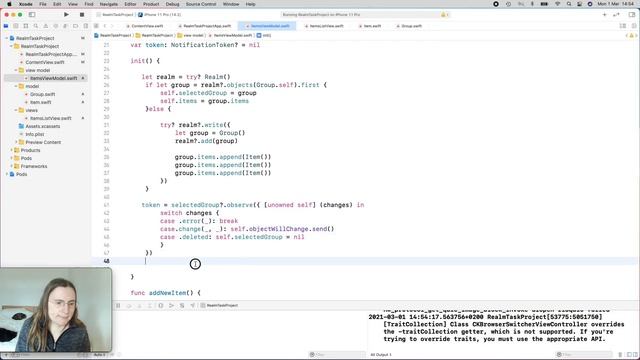Toggle the variables view pane button in console
The height and width of the screenshot is (360, 640).
[x=629, y=355]
